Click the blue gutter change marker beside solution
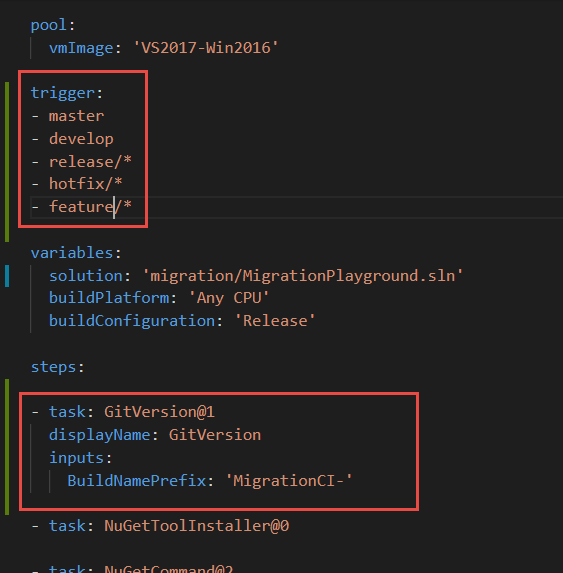Screen dimensions: 563x573 (x=7, y=276)
